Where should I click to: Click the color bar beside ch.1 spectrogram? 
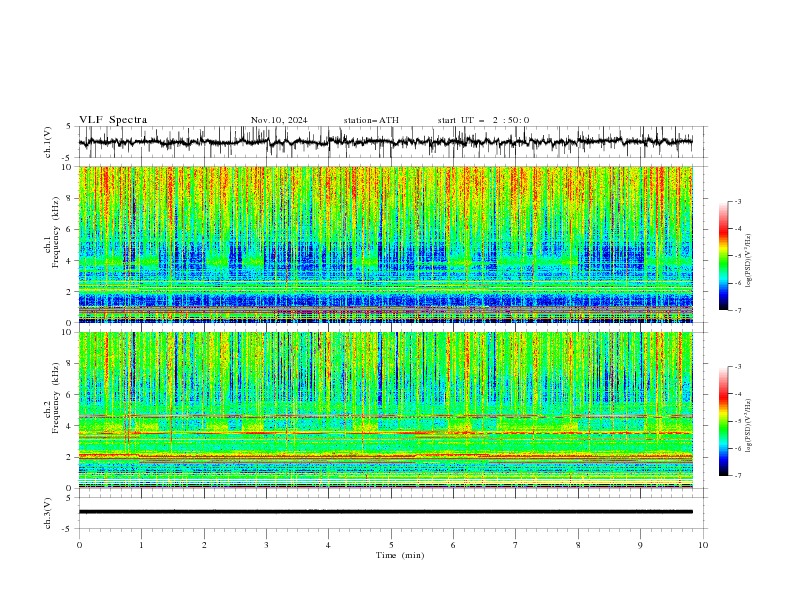[x=724, y=256]
